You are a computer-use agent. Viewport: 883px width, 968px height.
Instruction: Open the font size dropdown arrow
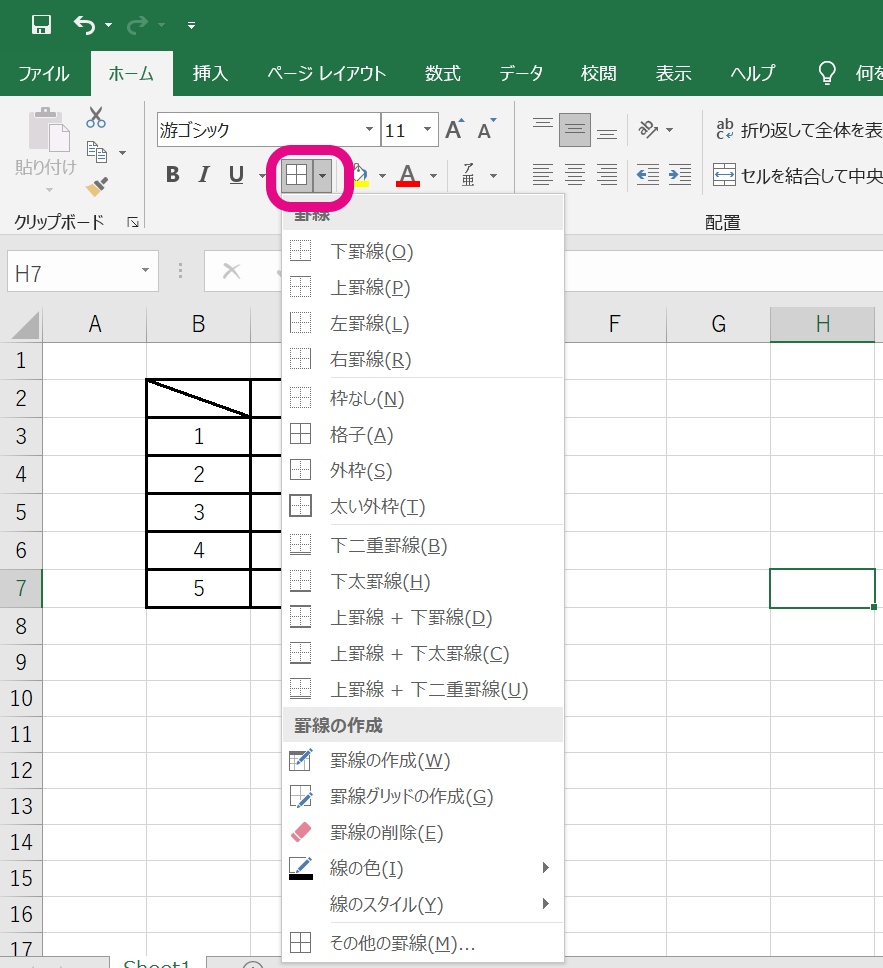[429, 130]
